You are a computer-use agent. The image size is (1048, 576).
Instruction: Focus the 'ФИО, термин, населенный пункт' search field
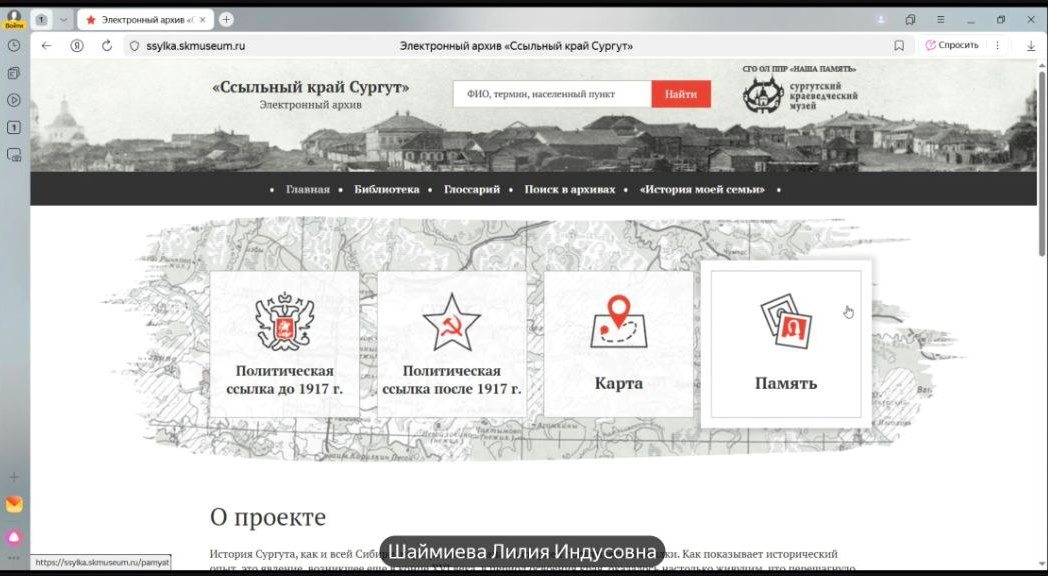pos(552,94)
